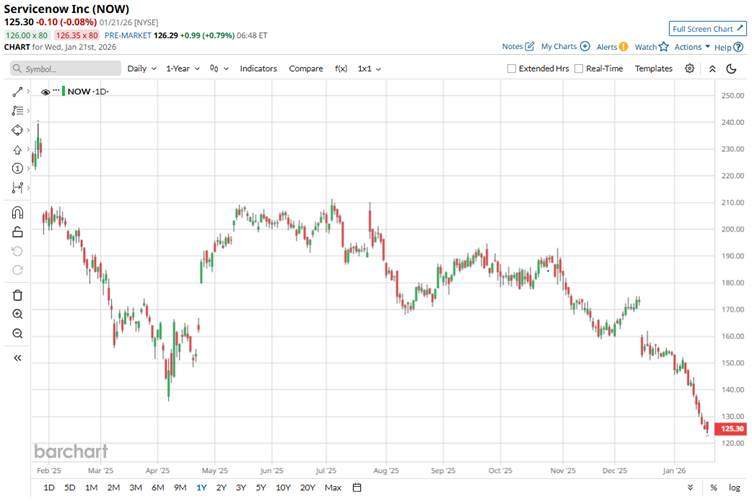Open chart settings gear

click(x=690, y=68)
